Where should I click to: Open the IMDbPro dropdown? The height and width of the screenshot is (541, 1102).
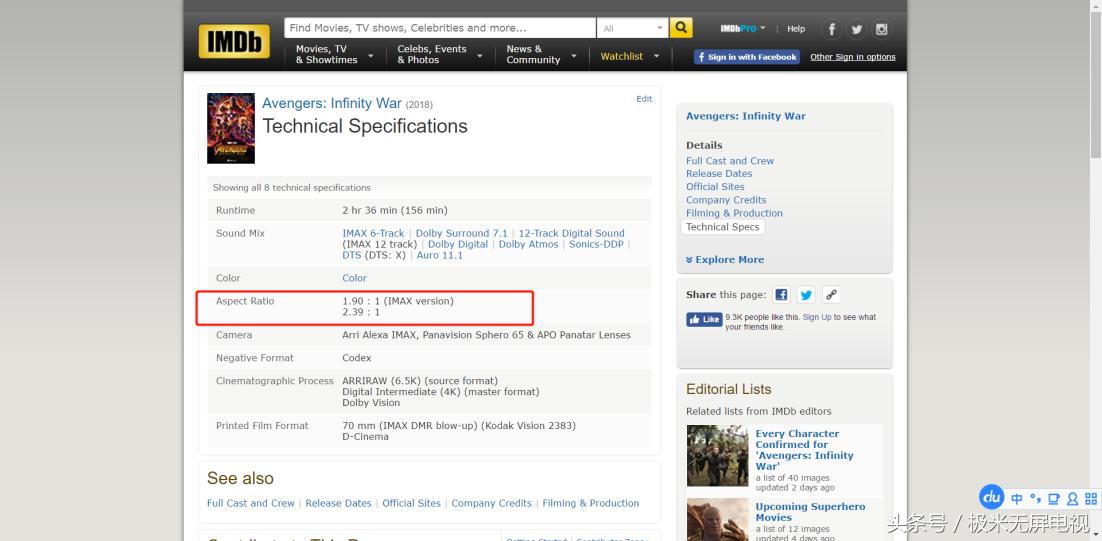[x=743, y=29]
